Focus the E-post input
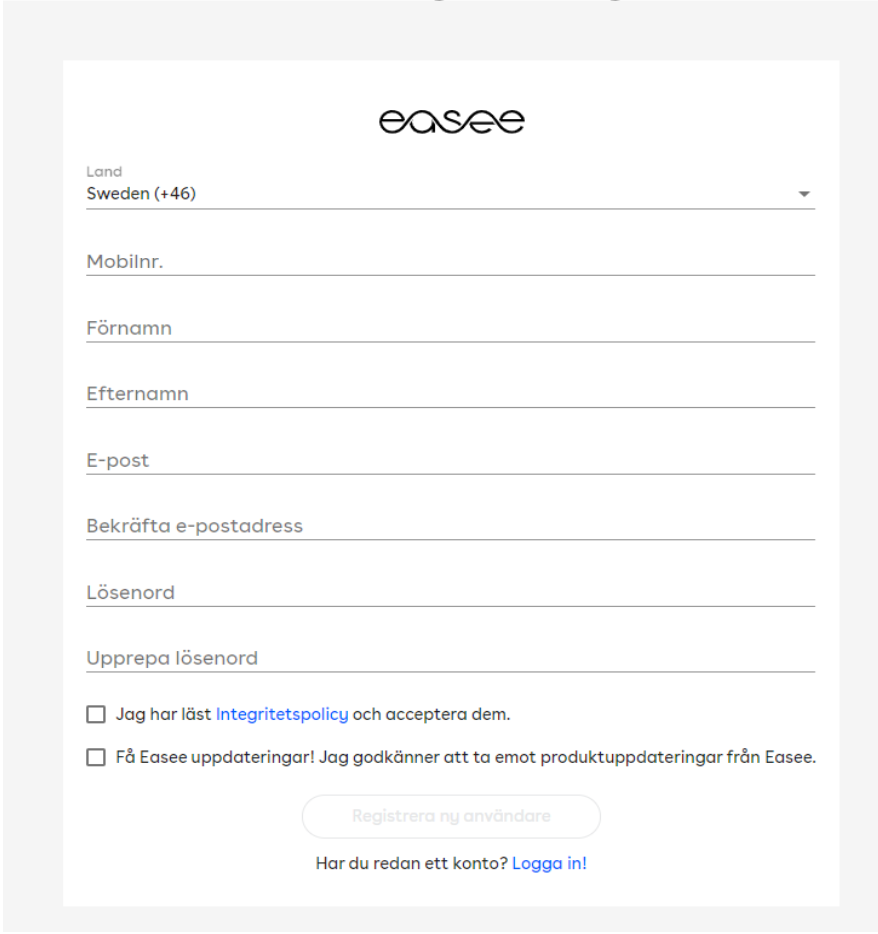This screenshot has width=878, height=934. pyautogui.click(x=450, y=460)
